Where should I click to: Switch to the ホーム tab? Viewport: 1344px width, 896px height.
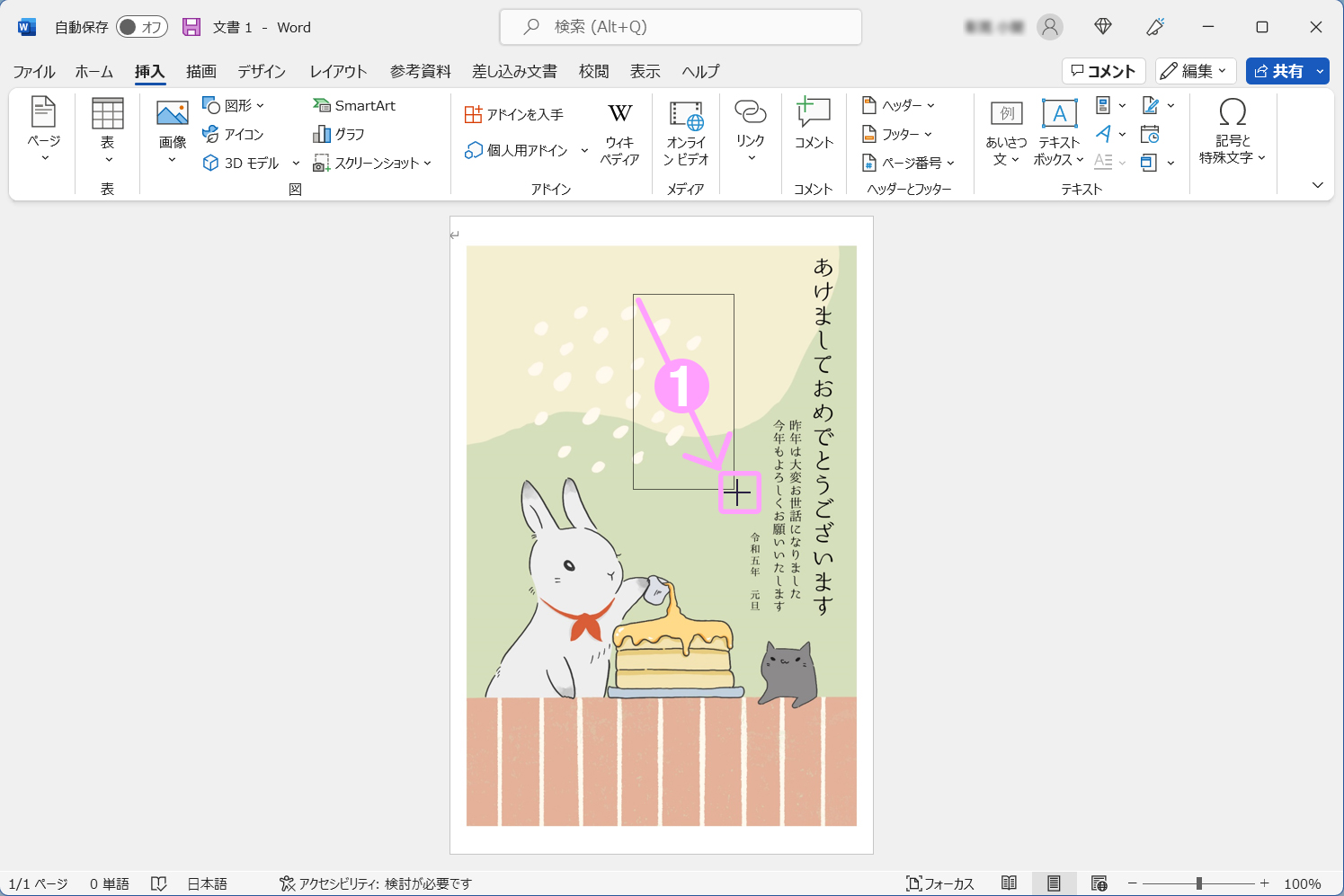point(94,71)
